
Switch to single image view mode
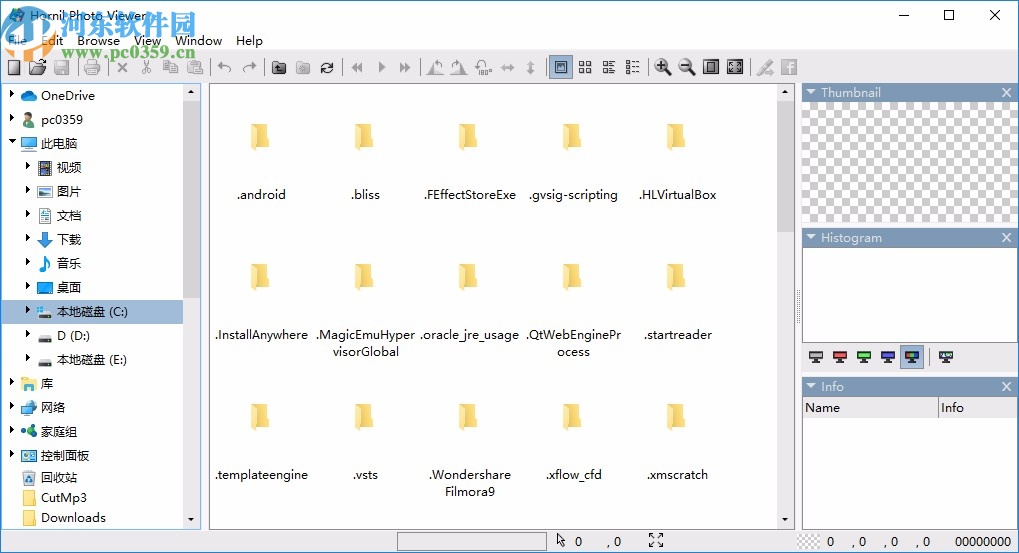[561, 67]
